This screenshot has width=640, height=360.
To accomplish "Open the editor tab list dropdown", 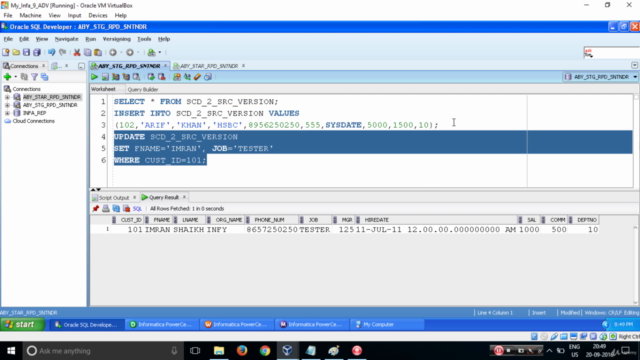I will [x=634, y=65].
